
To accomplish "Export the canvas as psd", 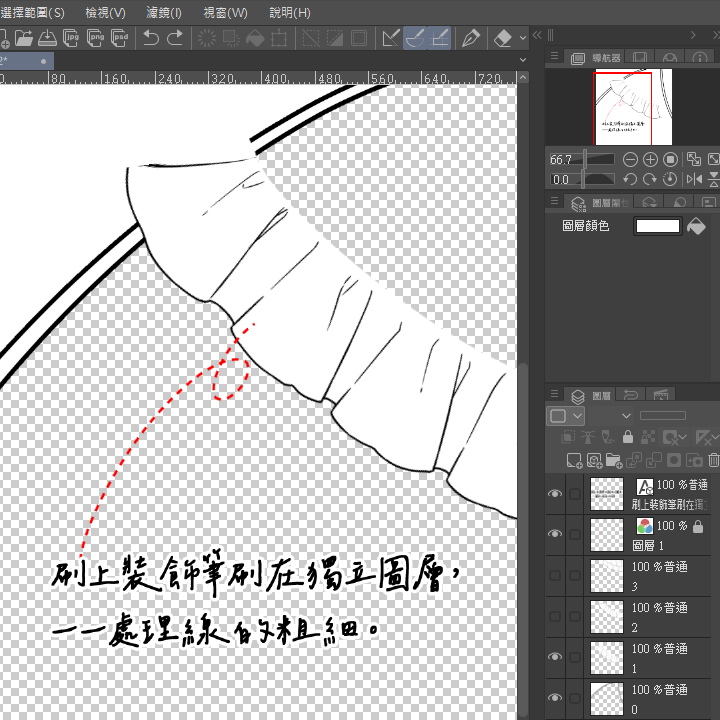I will 119,38.
